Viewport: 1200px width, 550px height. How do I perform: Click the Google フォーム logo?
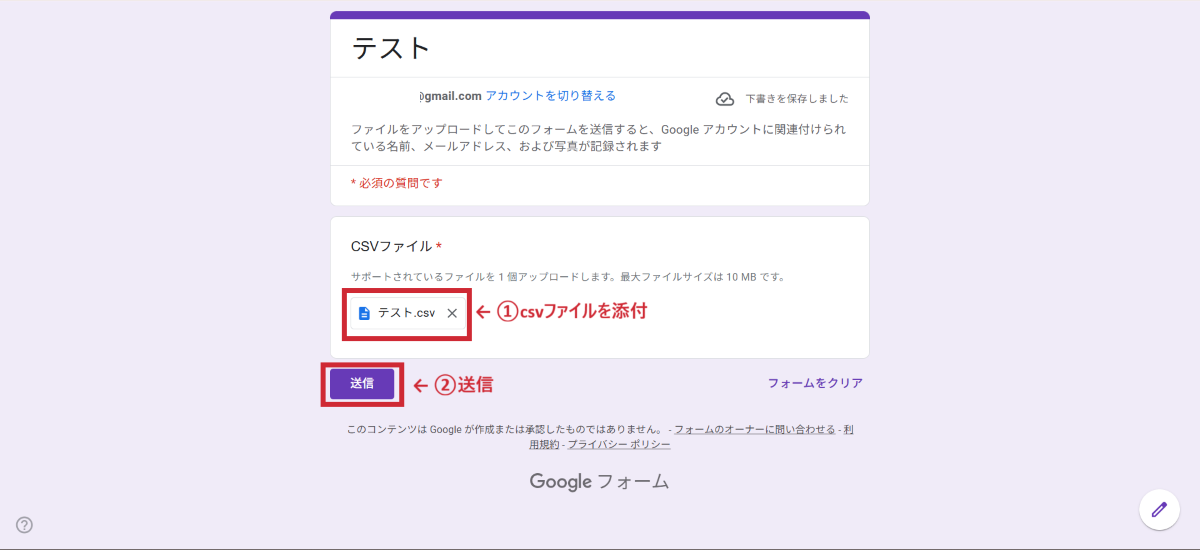click(599, 482)
